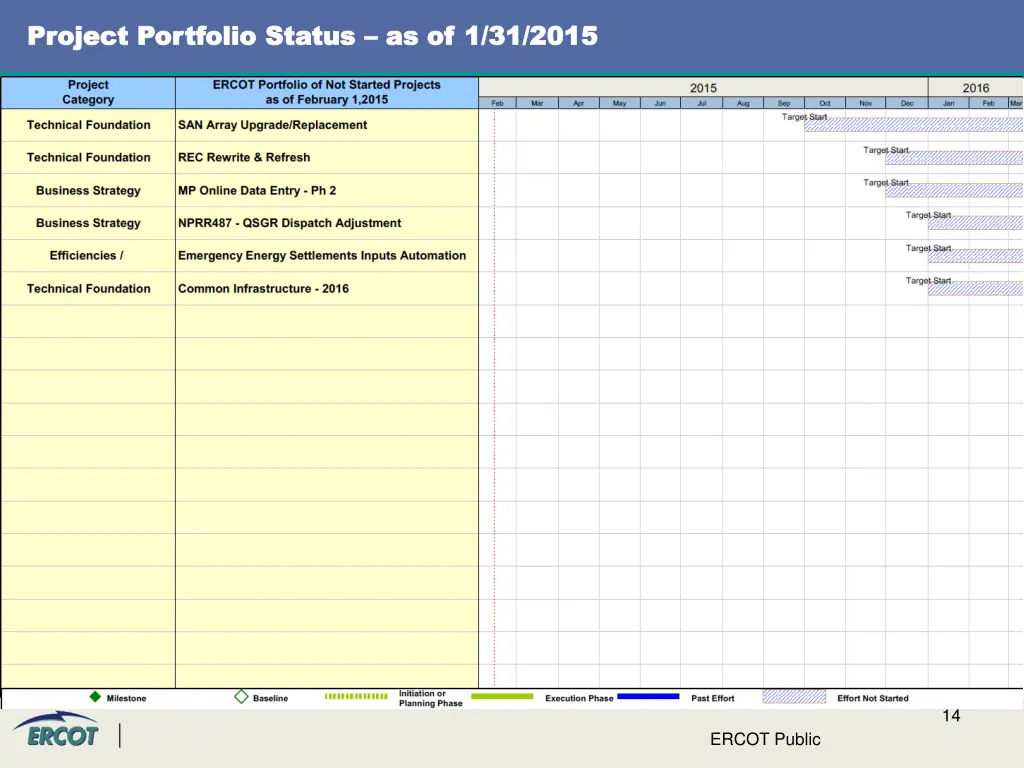Click the Past Effort legend label
Screen dimensions: 1024x768
click(x=712, y=698)
